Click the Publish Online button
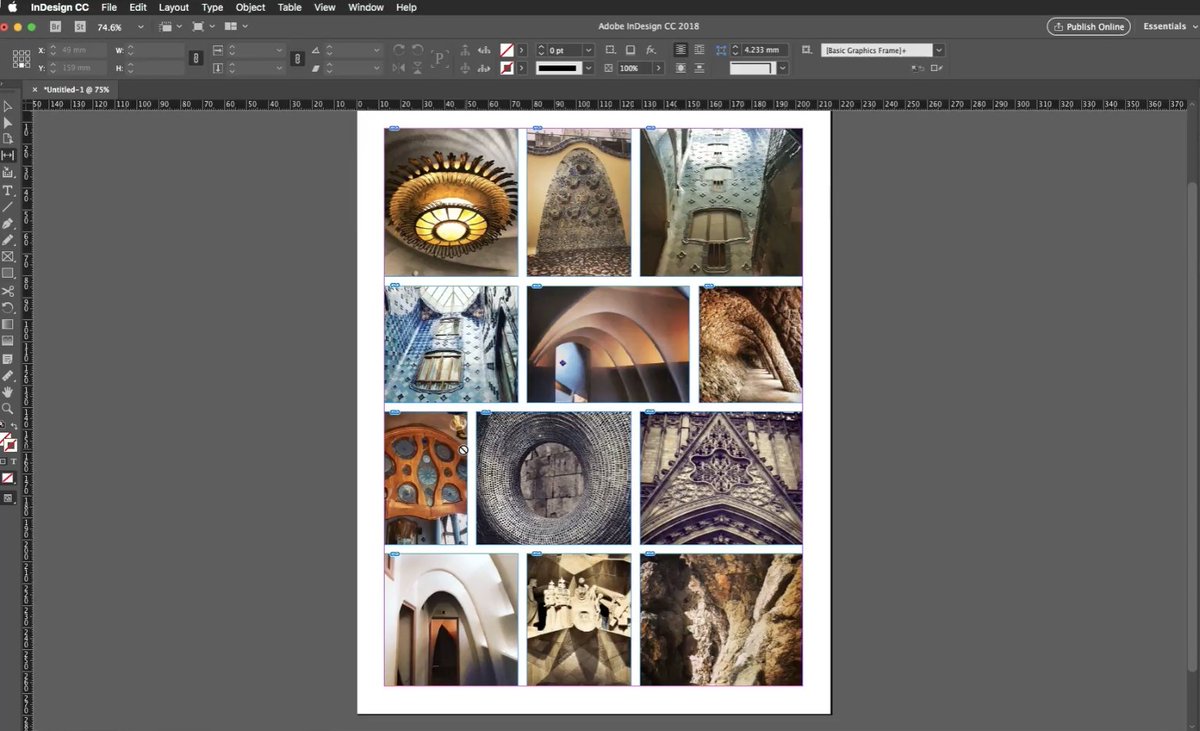Viewport: 1200px width, 731px height. coord(1088,26)
